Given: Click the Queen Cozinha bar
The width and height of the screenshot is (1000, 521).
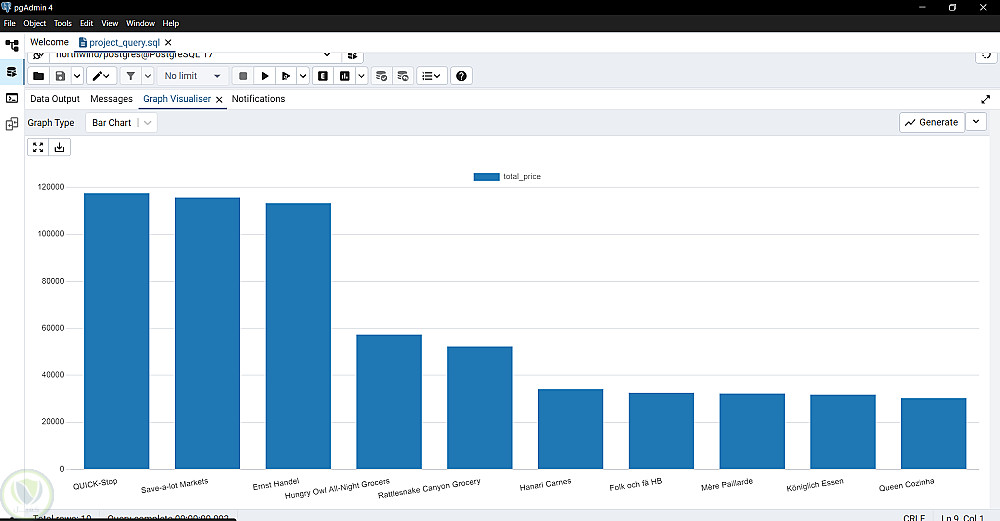Looking at the screenshot, I should [x=934, y=434].
